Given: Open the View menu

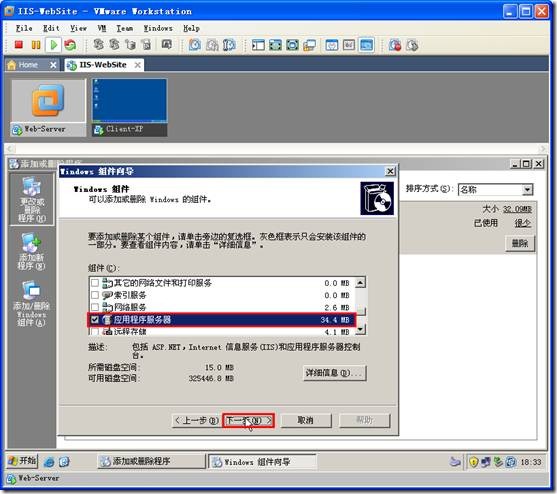Looking at the screenshot, I should click(78, 28).
